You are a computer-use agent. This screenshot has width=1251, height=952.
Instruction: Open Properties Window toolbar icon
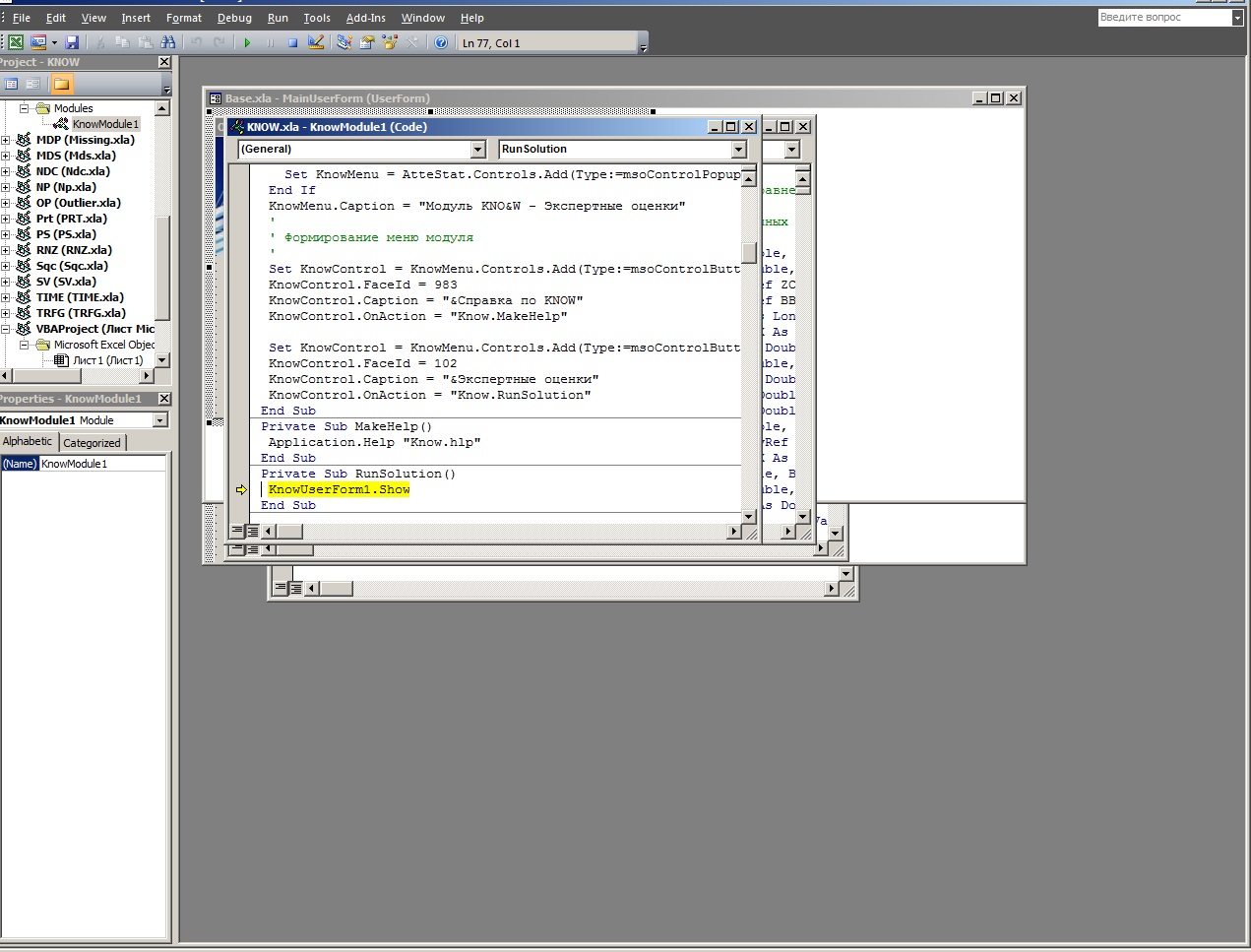click(x=366, y=42)
